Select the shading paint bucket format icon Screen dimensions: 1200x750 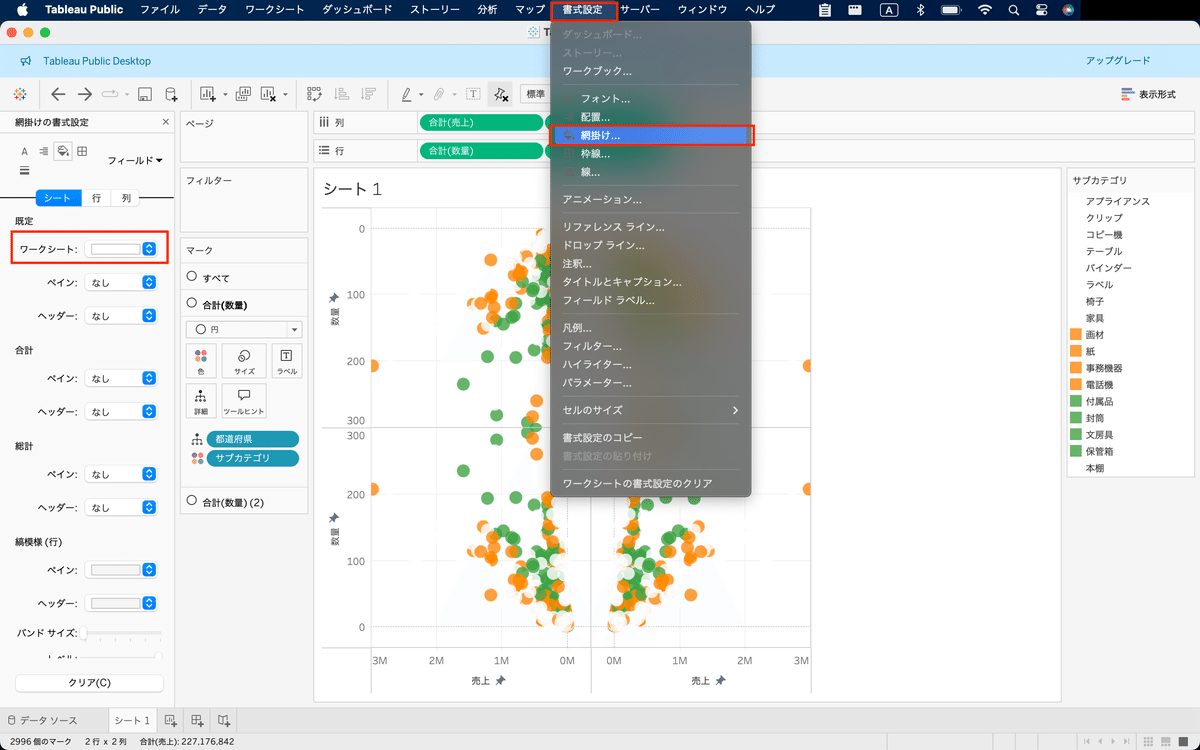coord(62,151)
